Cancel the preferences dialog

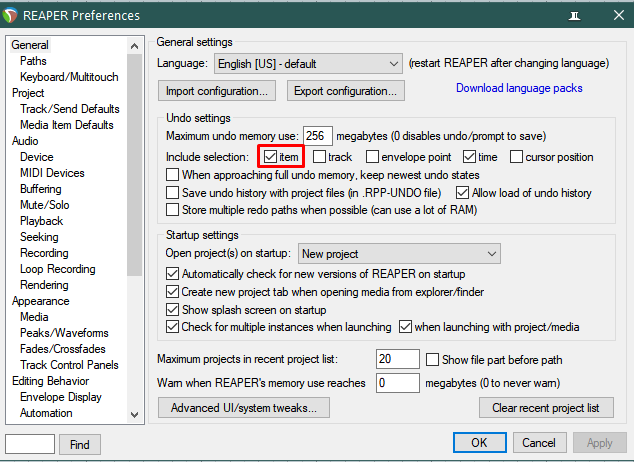539,443
